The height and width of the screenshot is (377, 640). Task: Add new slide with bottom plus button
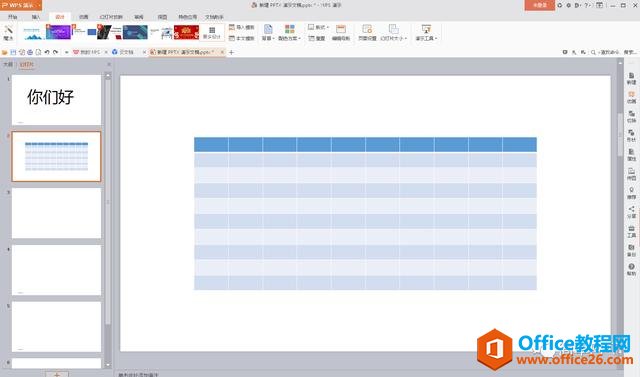point(57,374)
